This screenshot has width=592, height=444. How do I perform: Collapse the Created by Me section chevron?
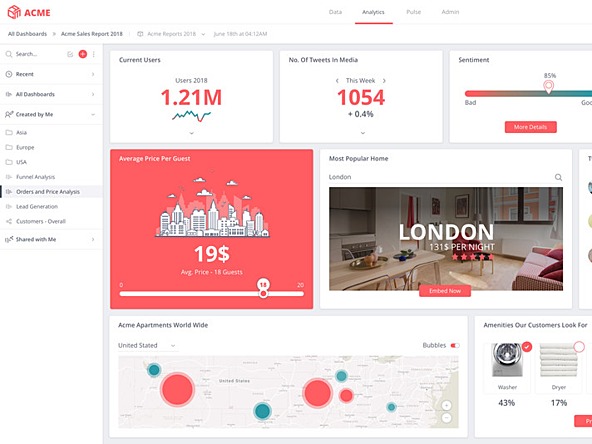pyautogui.click(x=93, y=114)
